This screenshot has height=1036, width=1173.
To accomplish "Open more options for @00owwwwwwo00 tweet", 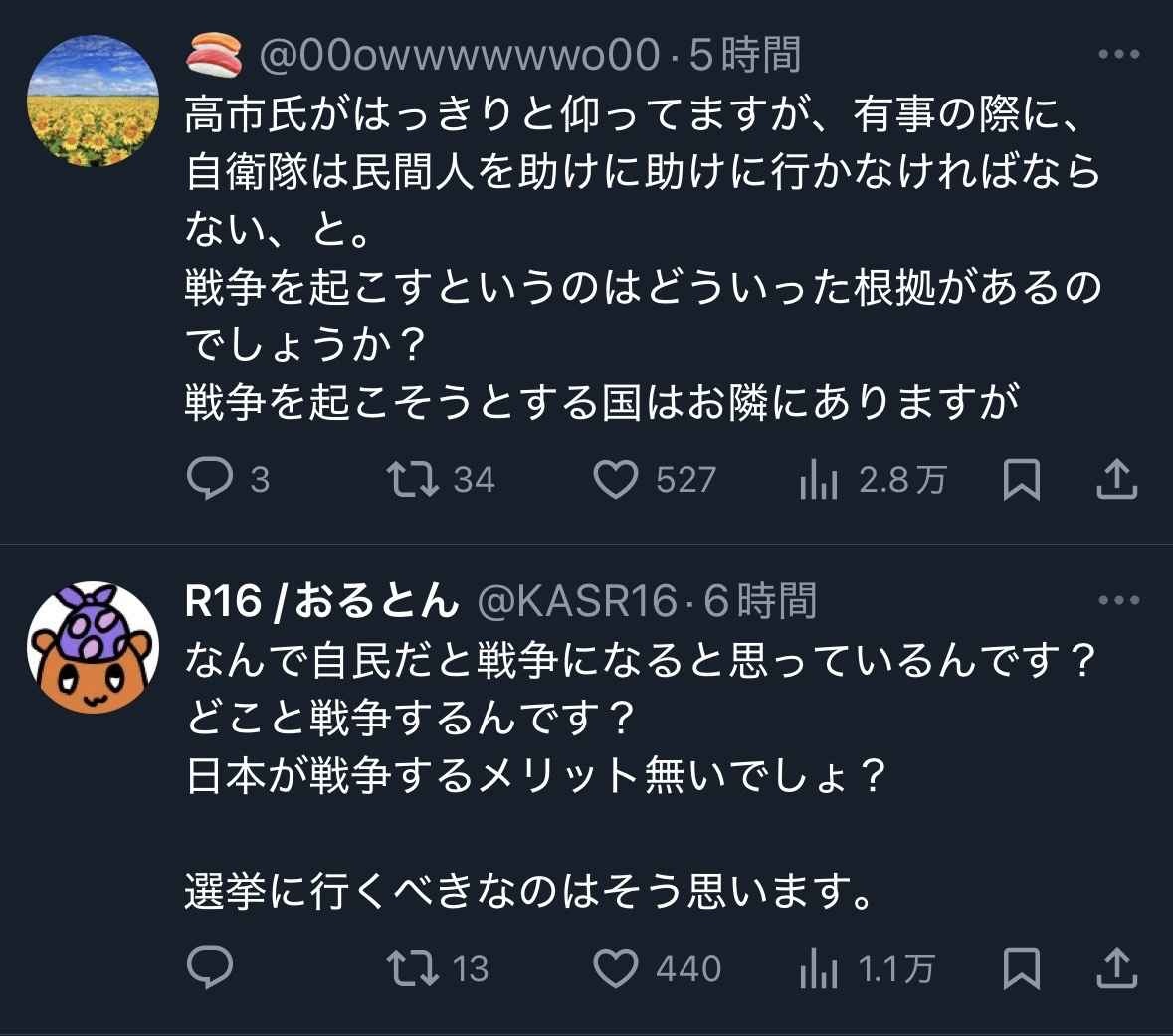I will pyautogui.click(x=1118, y=55).
